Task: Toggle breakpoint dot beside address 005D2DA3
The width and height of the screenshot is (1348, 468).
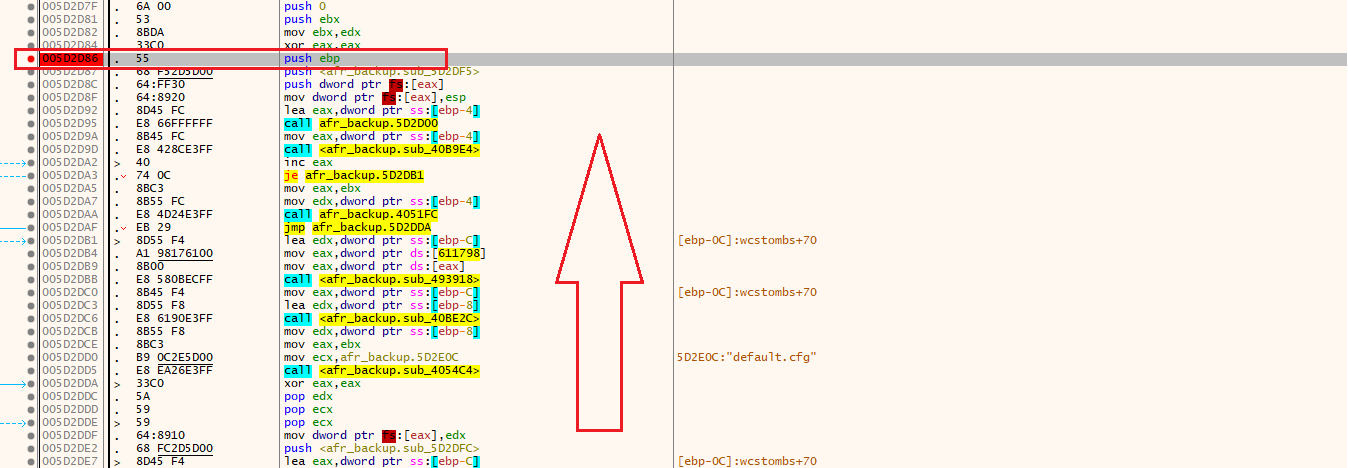Action: tap(31, 175)
